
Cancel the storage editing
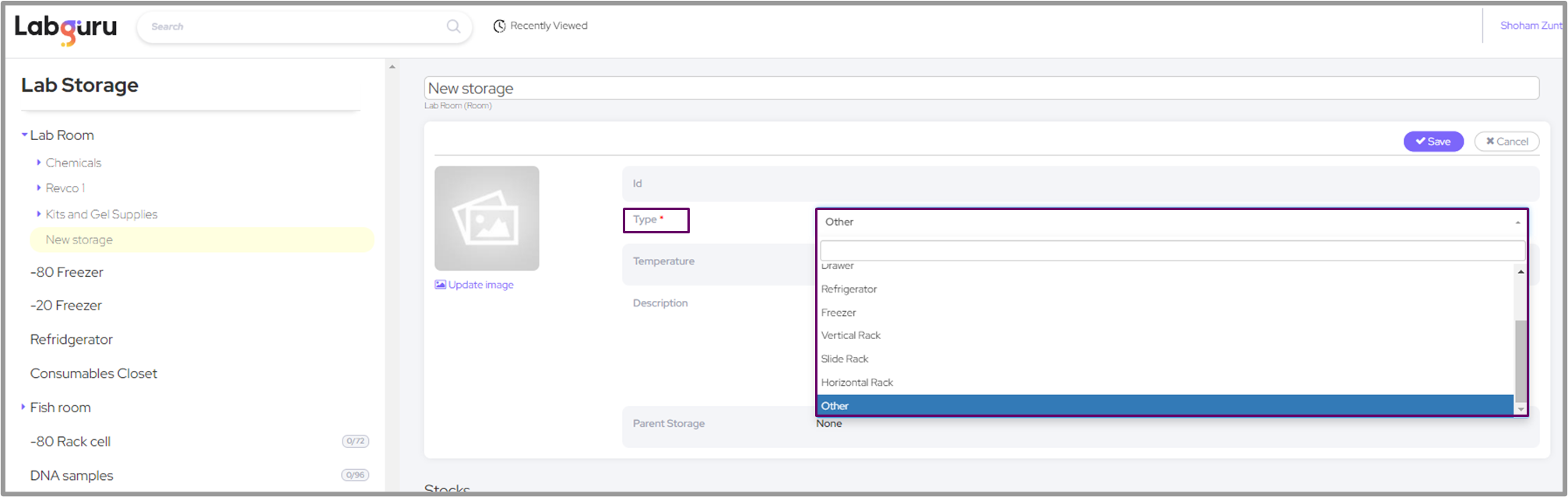click(1506, 142)
